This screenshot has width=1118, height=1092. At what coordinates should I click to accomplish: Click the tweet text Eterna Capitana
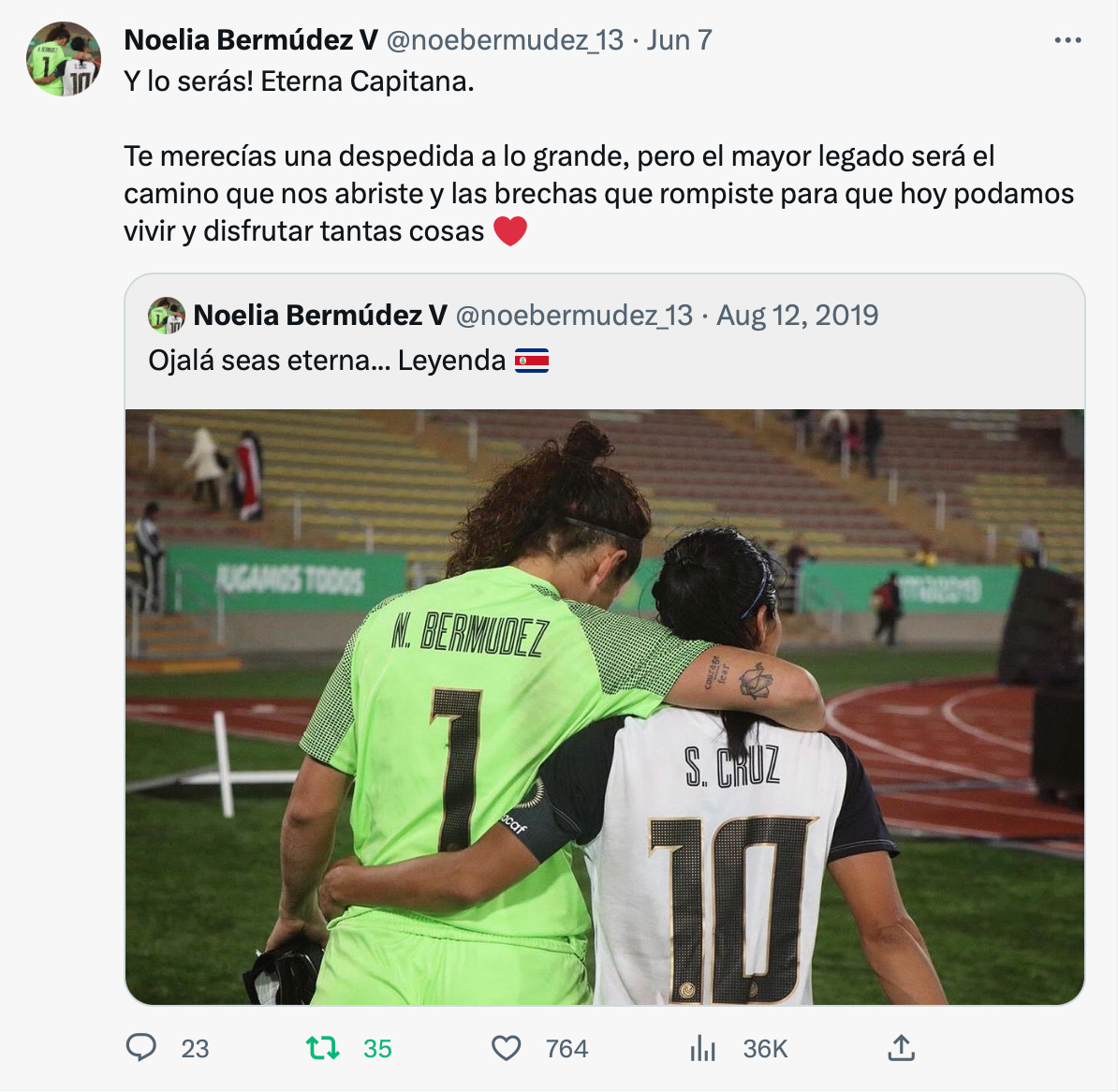(x=367, y=81)
